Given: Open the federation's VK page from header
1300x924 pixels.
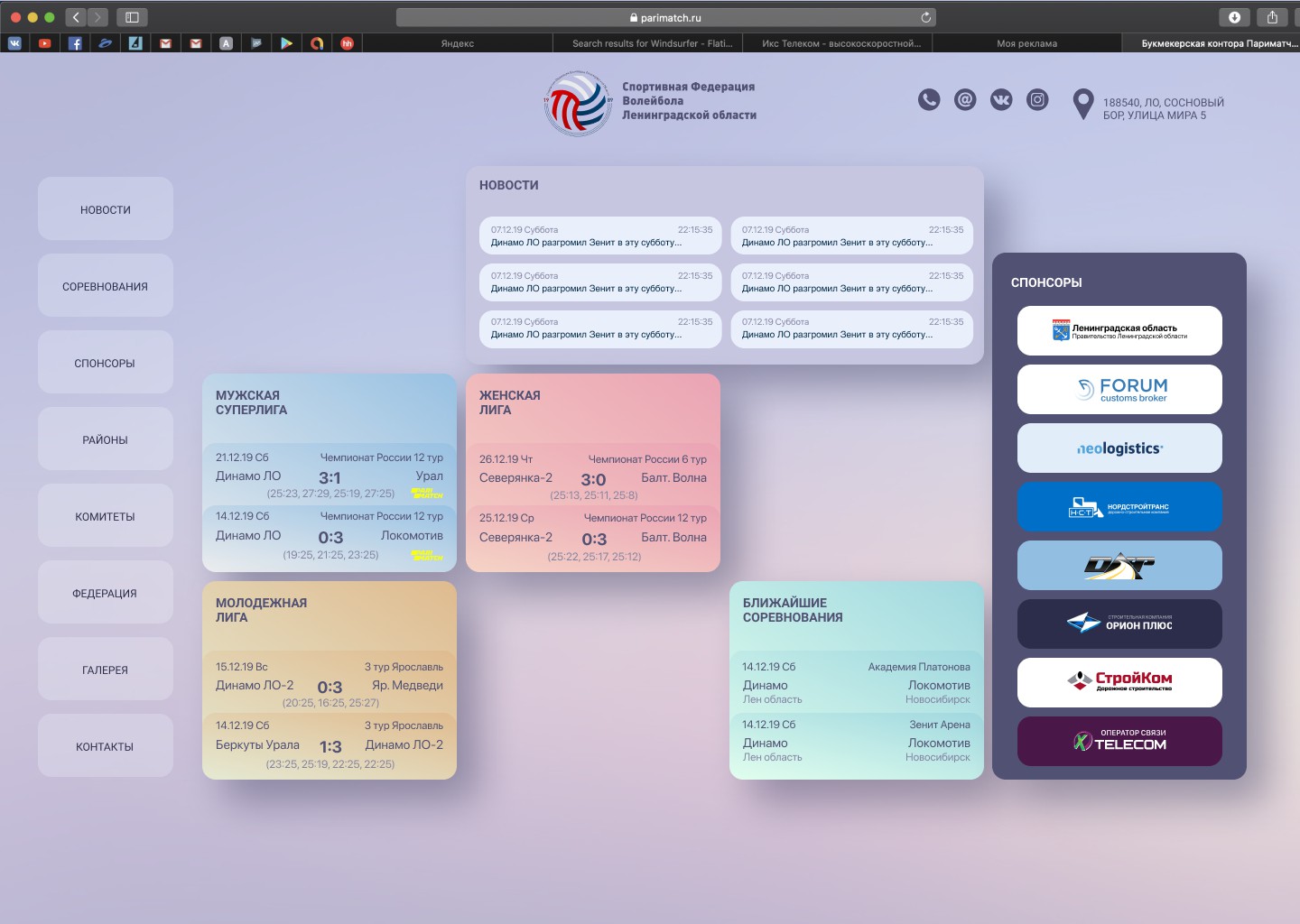Looking at the screenshot, I should (x=1001, y=99).
